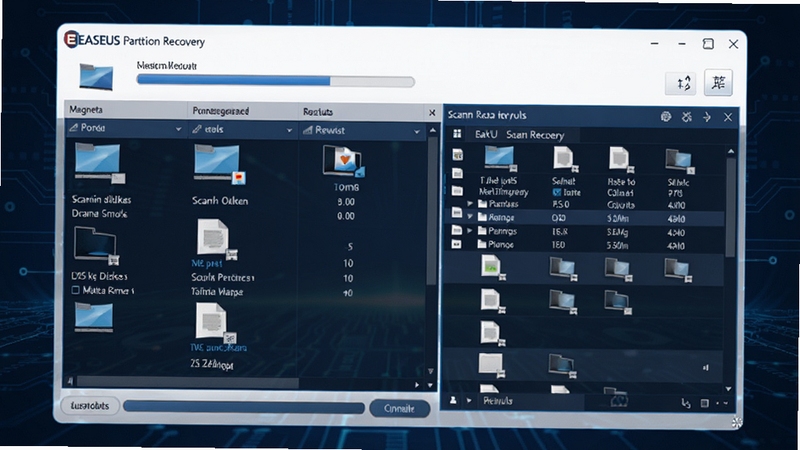Image resolution: width=800 pixels, height=450 pixels.
Task: Click the arrow icon in Scann Reta ferruls header
Action: (707, 117)
